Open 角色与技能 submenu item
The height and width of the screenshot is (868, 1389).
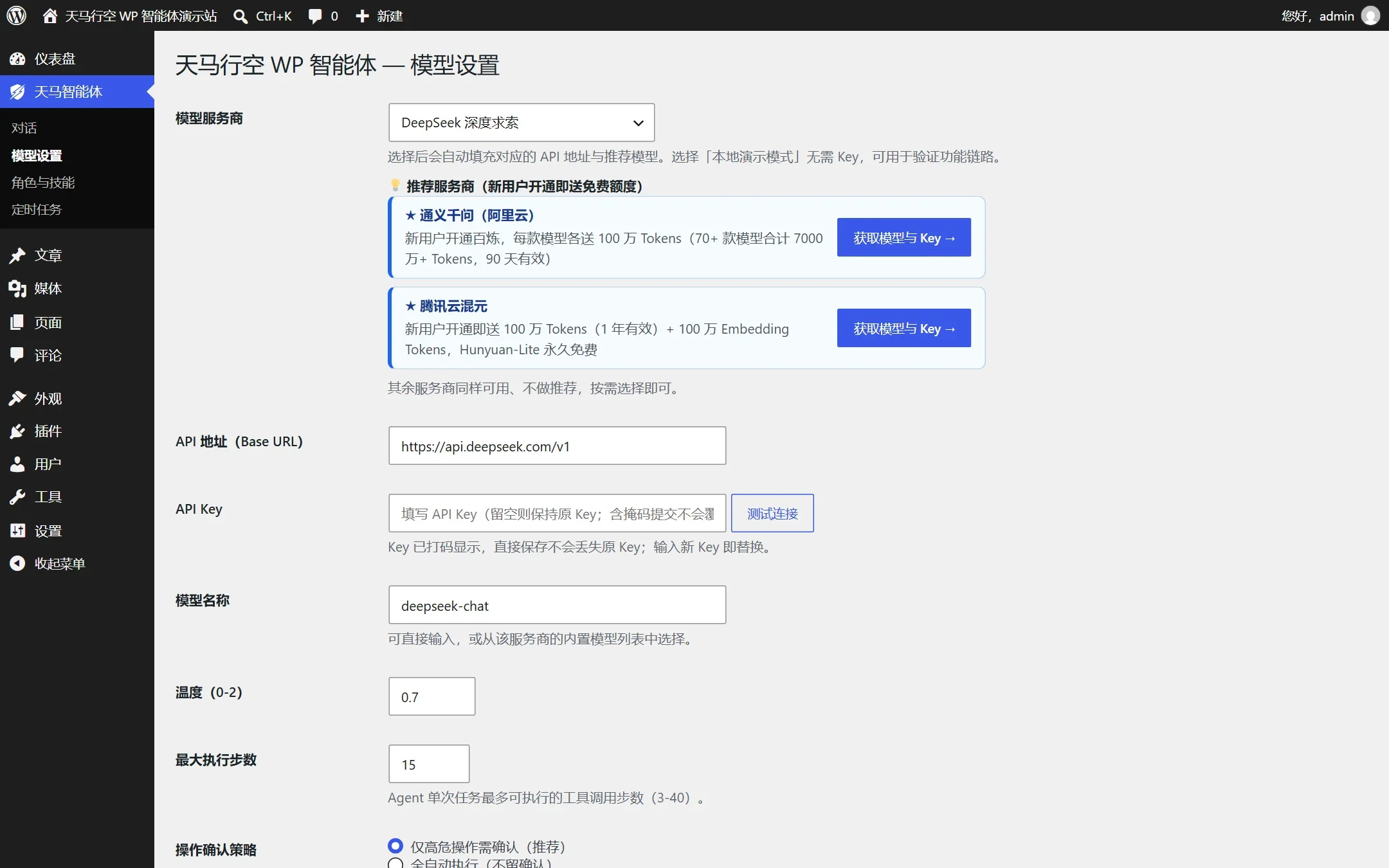pyautogui.click(x=43, y=183)
